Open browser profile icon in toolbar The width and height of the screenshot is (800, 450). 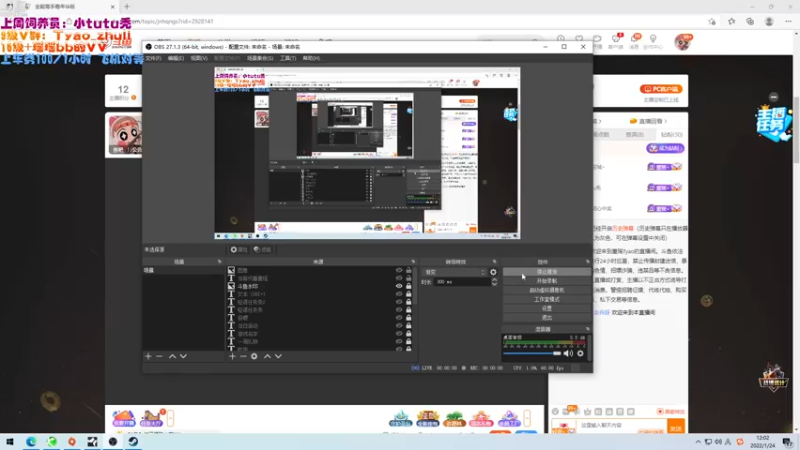pos(769,21)
